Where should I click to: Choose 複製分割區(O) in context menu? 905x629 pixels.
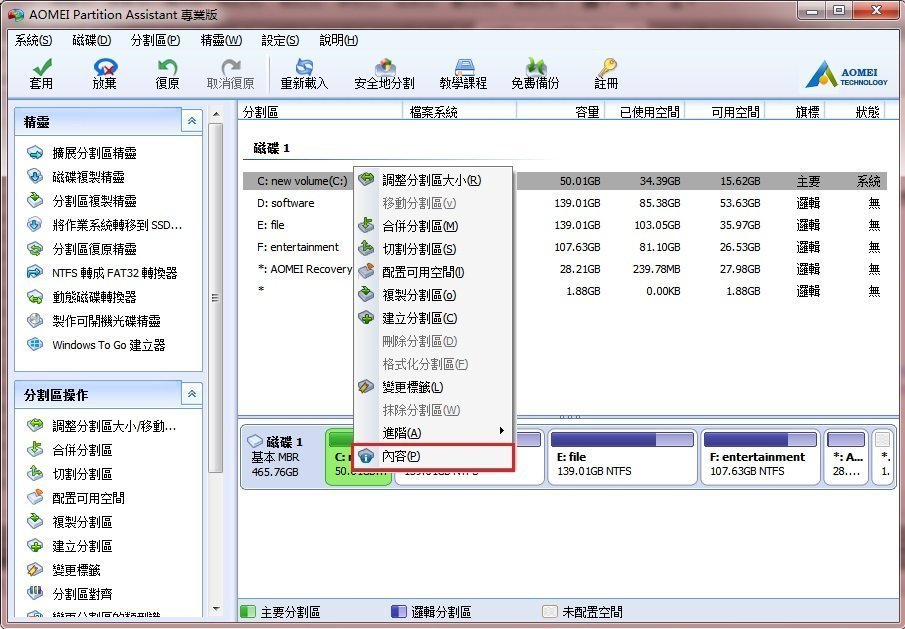(x=433, y=295)
